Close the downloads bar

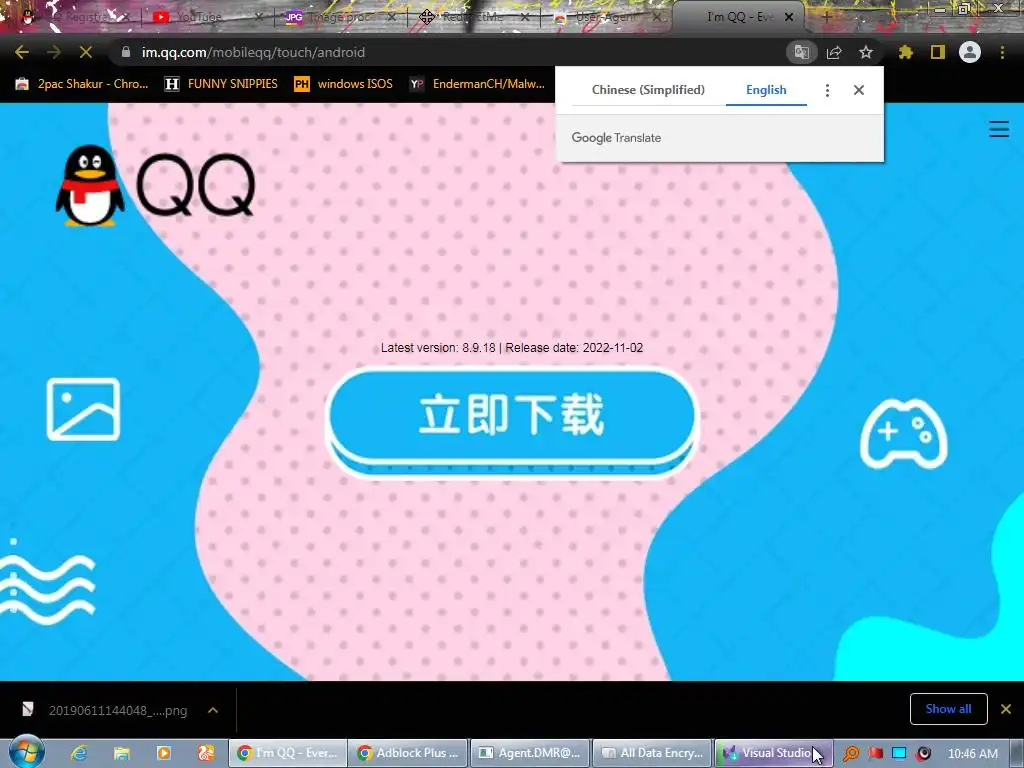(x=1006, y=709)
